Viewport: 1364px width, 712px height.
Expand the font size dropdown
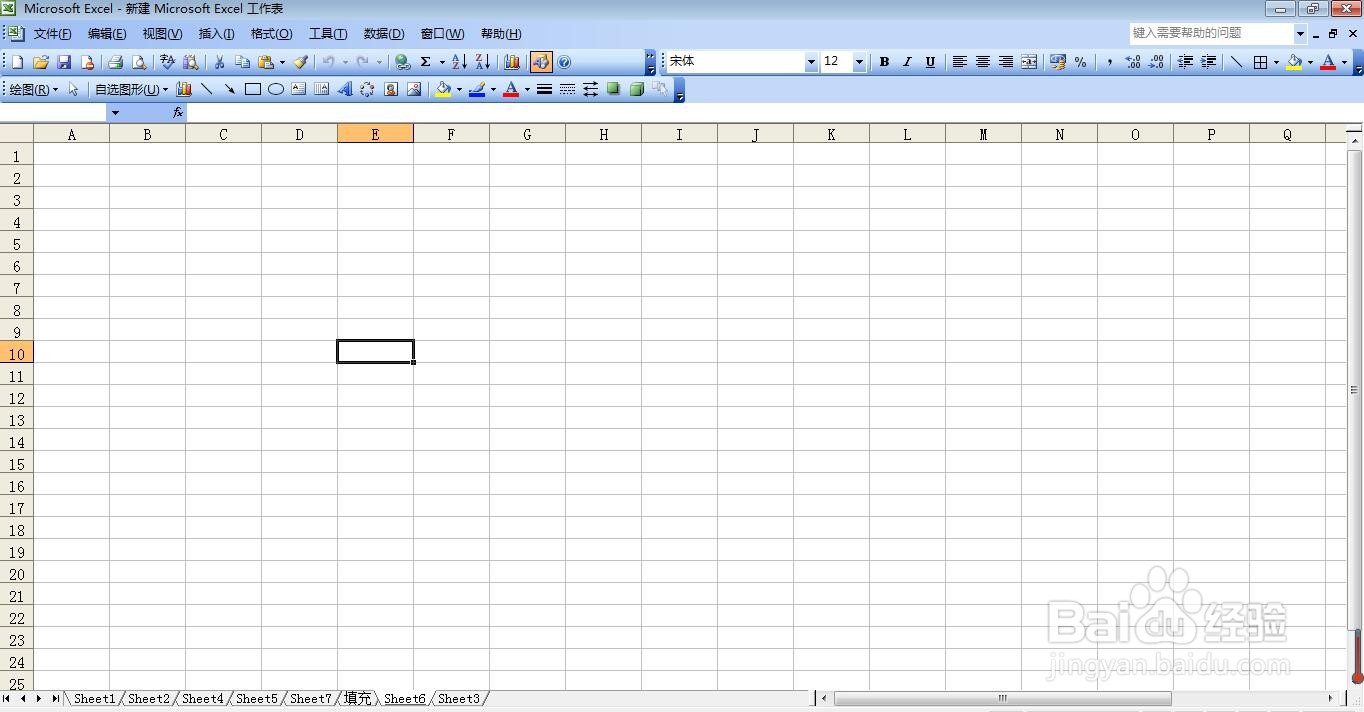point(859,62)
